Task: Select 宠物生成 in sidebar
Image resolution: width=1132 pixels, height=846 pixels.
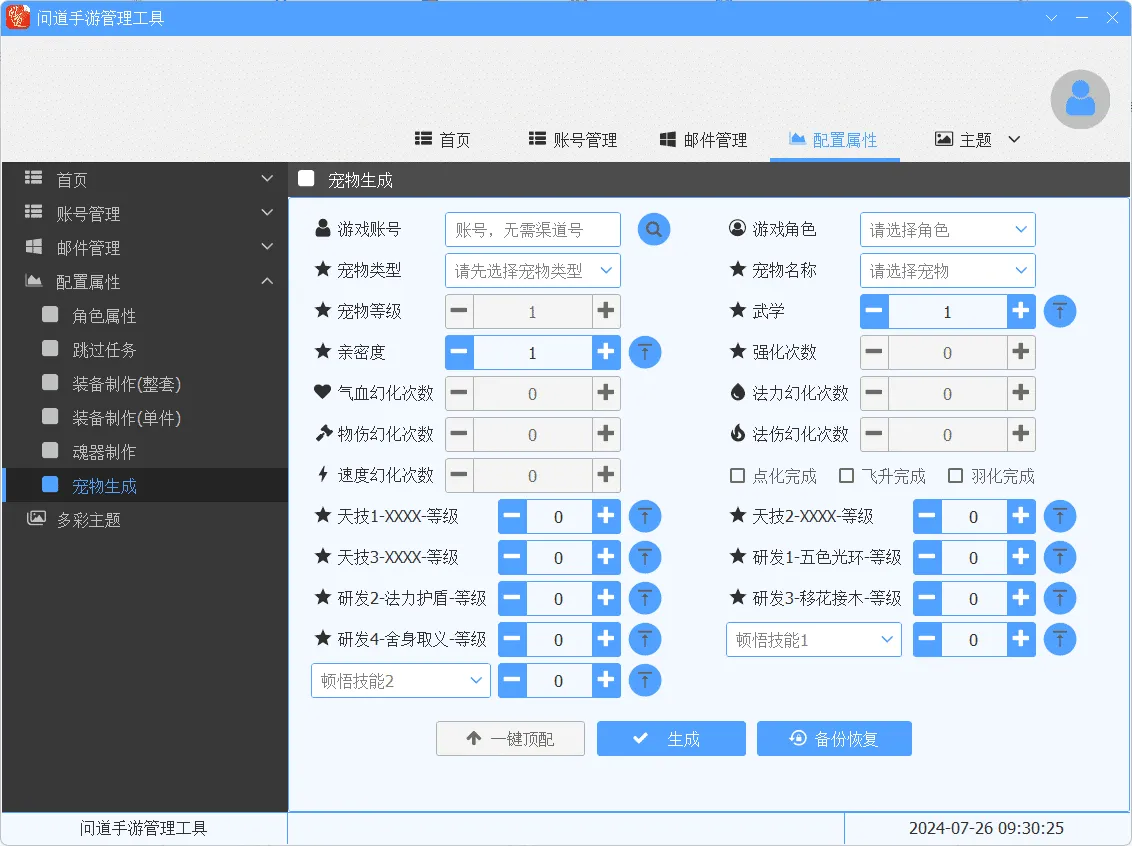Action: [144, 486]
